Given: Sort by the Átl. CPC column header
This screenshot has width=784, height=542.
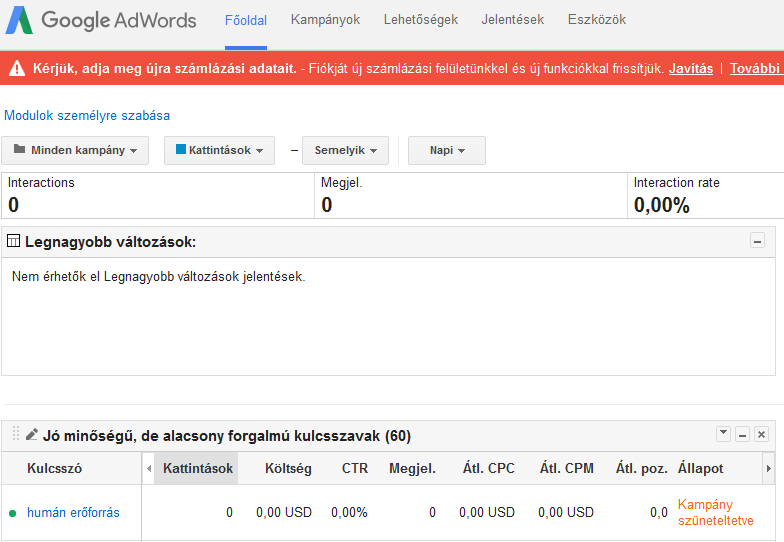Looking at the screenshot, I should tap(488, 468).
